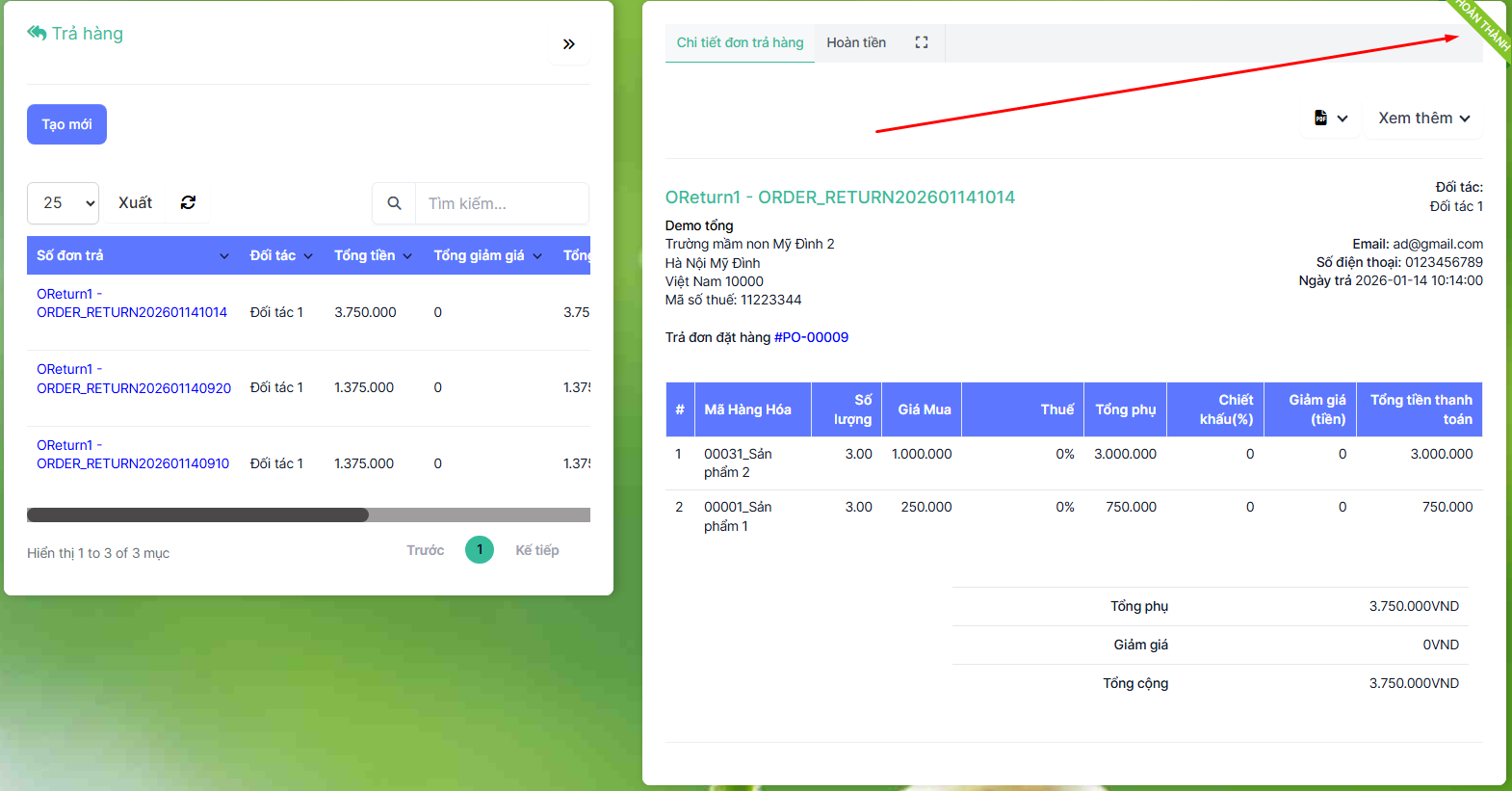Image resolution: width=1512 pixels, height=791 pixels.
Task: Open the 25 rows-per-page selector
Action: coord(64,203)
